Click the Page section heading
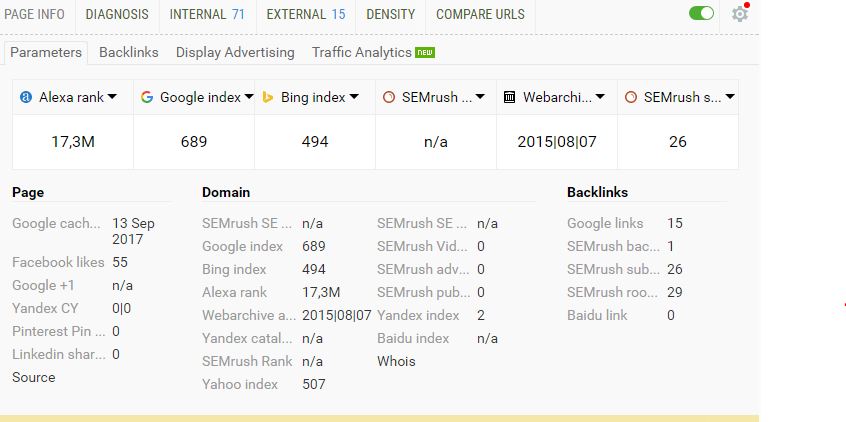The height and width of the screenshot is (422, 846). click(x=28, y=193)
